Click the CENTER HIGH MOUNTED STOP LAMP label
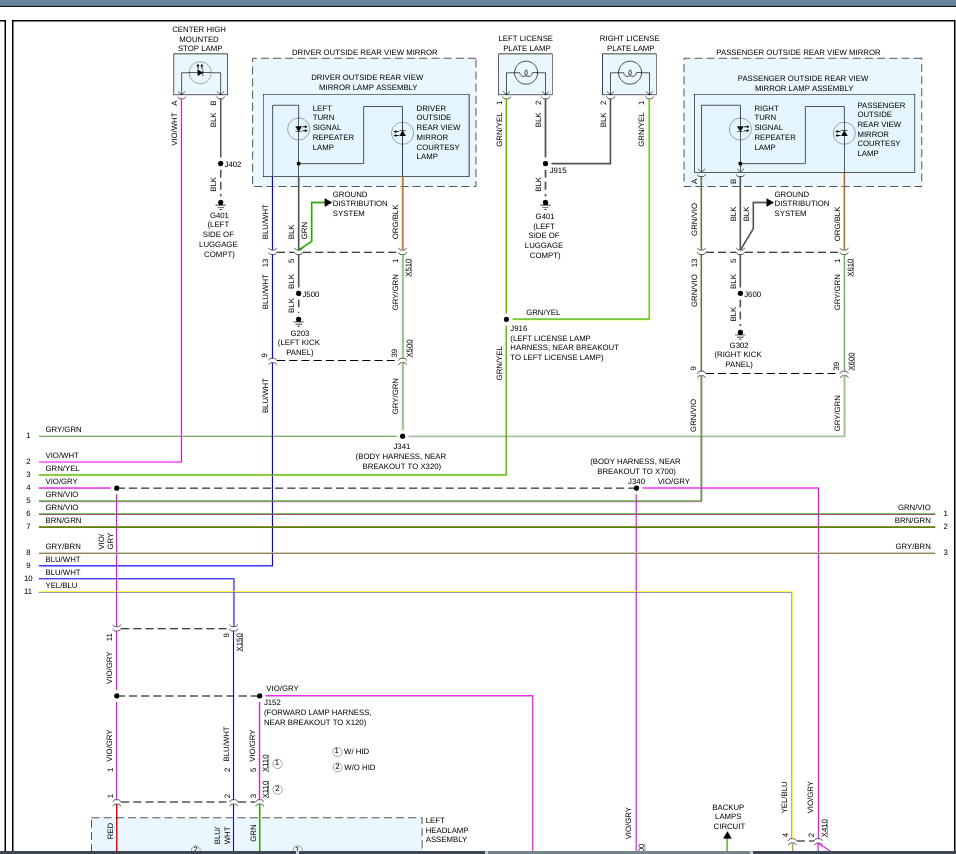Image resolution: width=956 pixels, height=854 pixels. pyautogui.click(x=199, y=38)
